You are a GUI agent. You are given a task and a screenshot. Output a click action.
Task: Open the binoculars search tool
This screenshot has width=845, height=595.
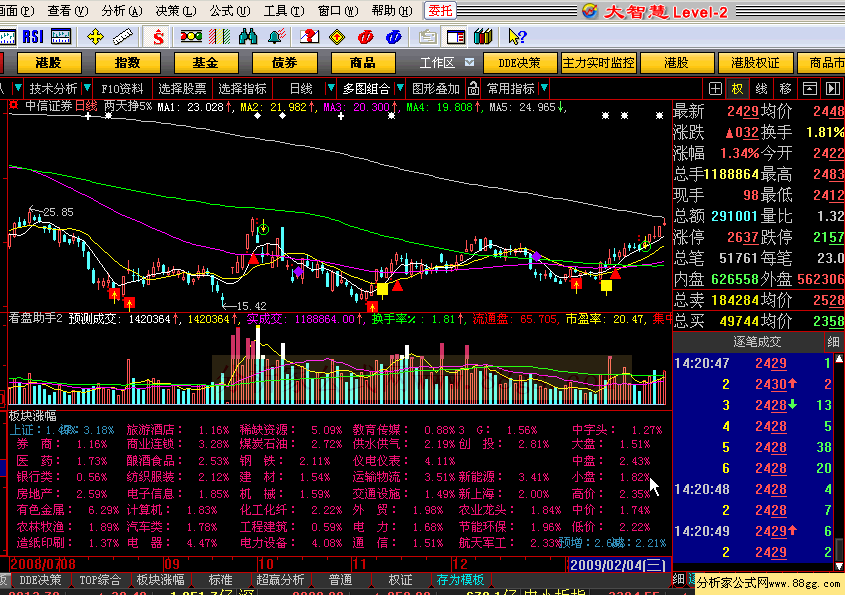click(x=248, y=37)
